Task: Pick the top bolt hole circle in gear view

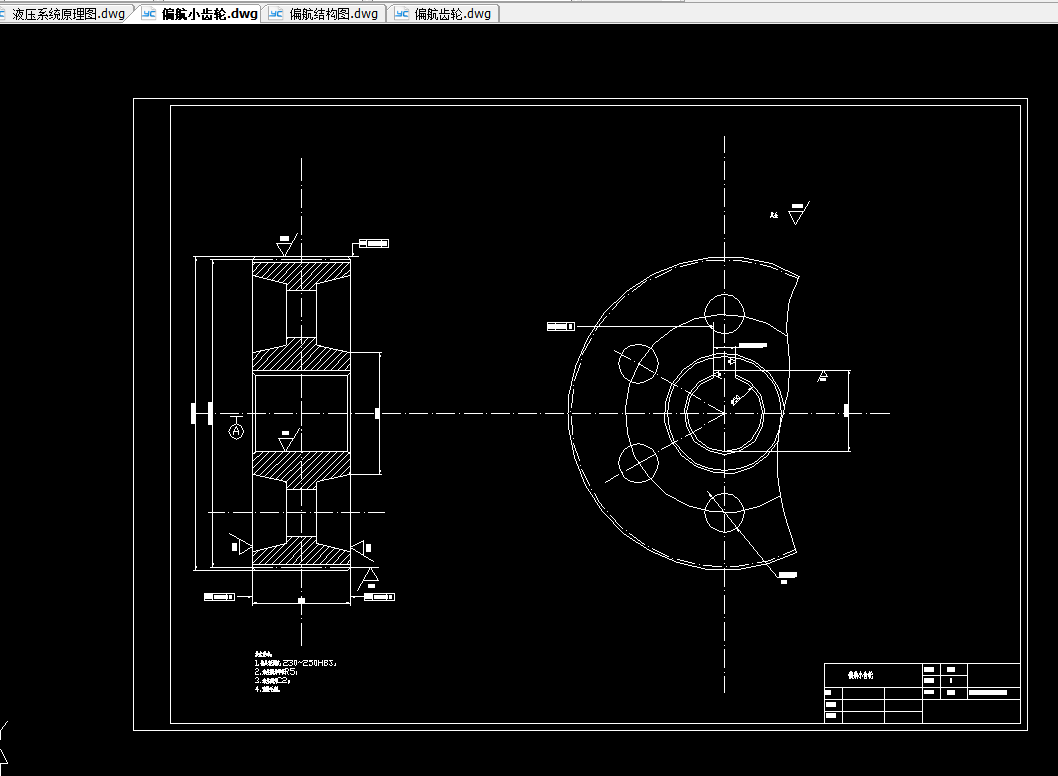Action: [x=724, y=314]
